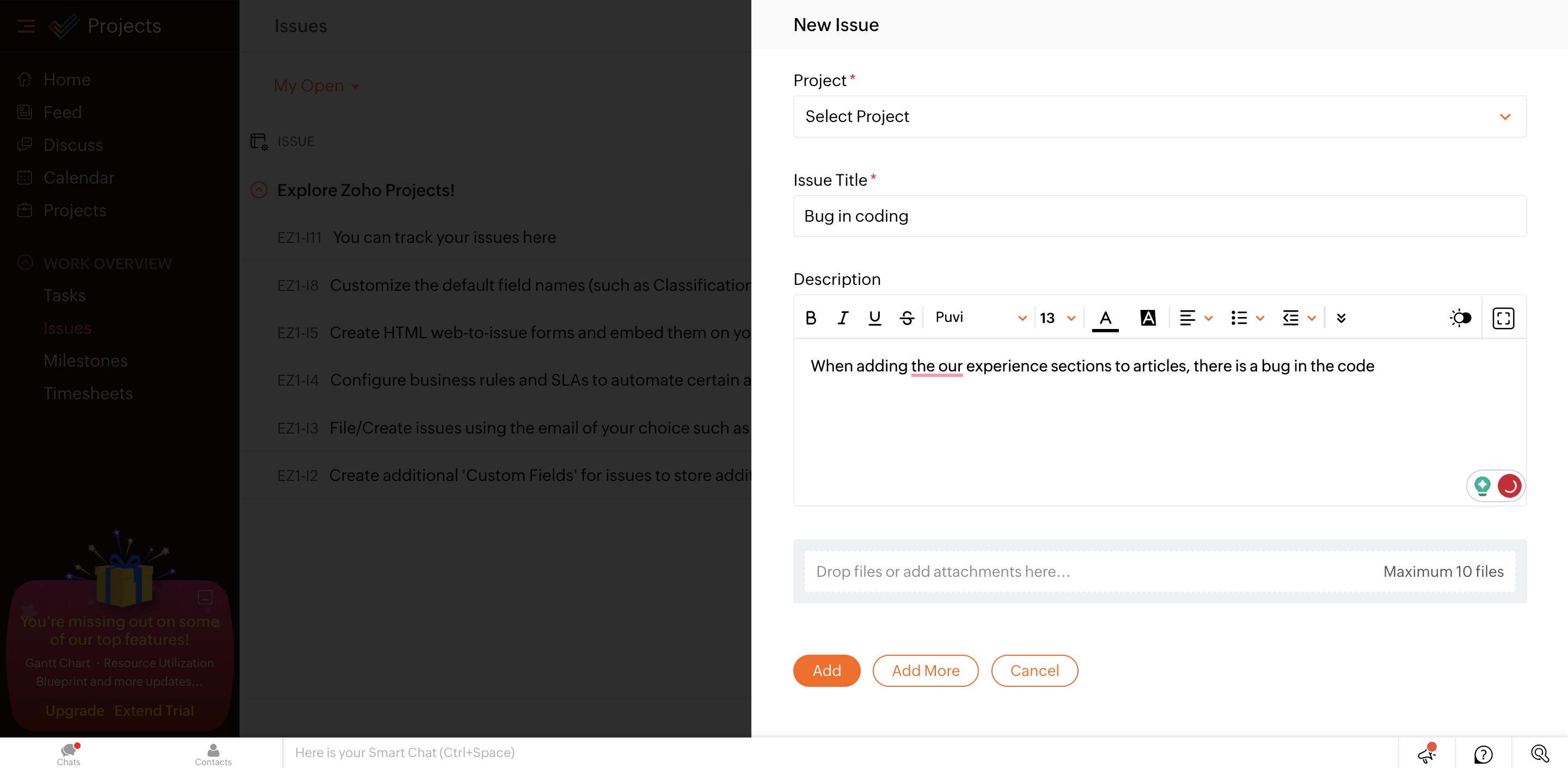1568x768 pixels.
Task: Cancel the new issue form
Action: point(1033,671)
